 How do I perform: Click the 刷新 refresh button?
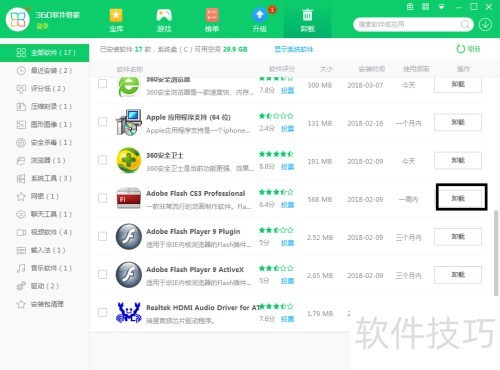pos(468,49)
